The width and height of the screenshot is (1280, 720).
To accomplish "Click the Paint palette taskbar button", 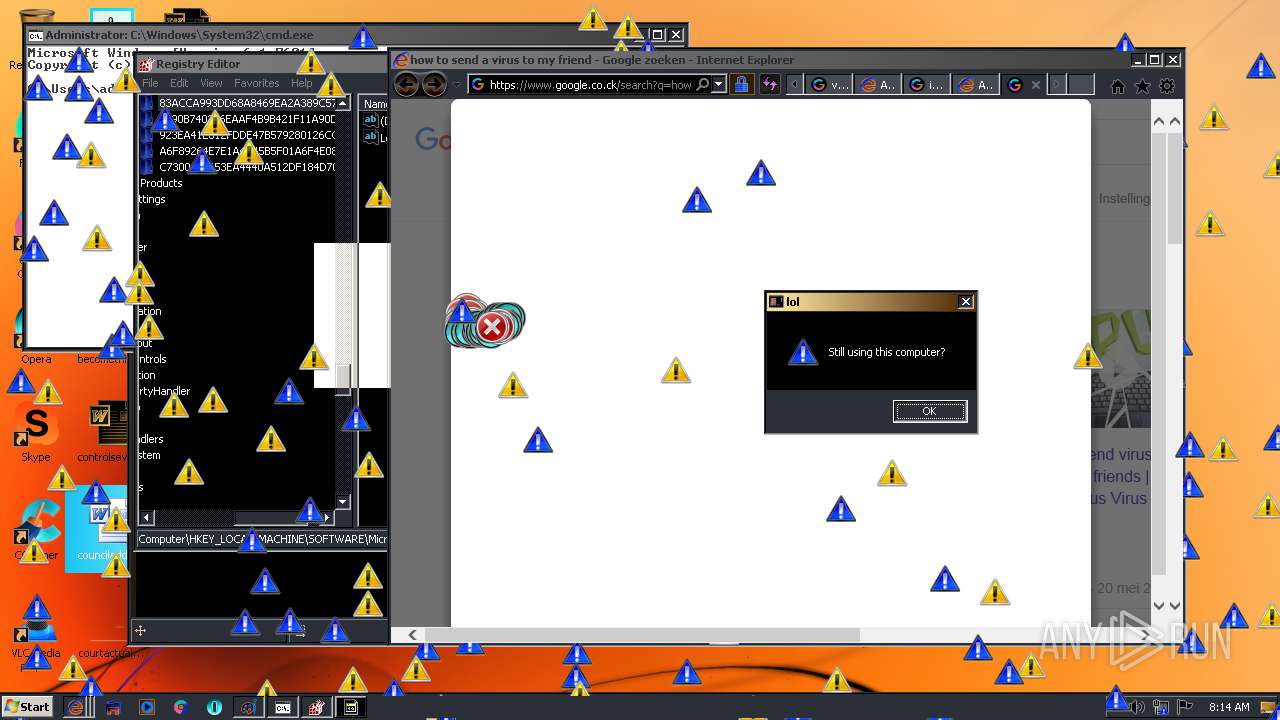I will click(x=249, y=707).
